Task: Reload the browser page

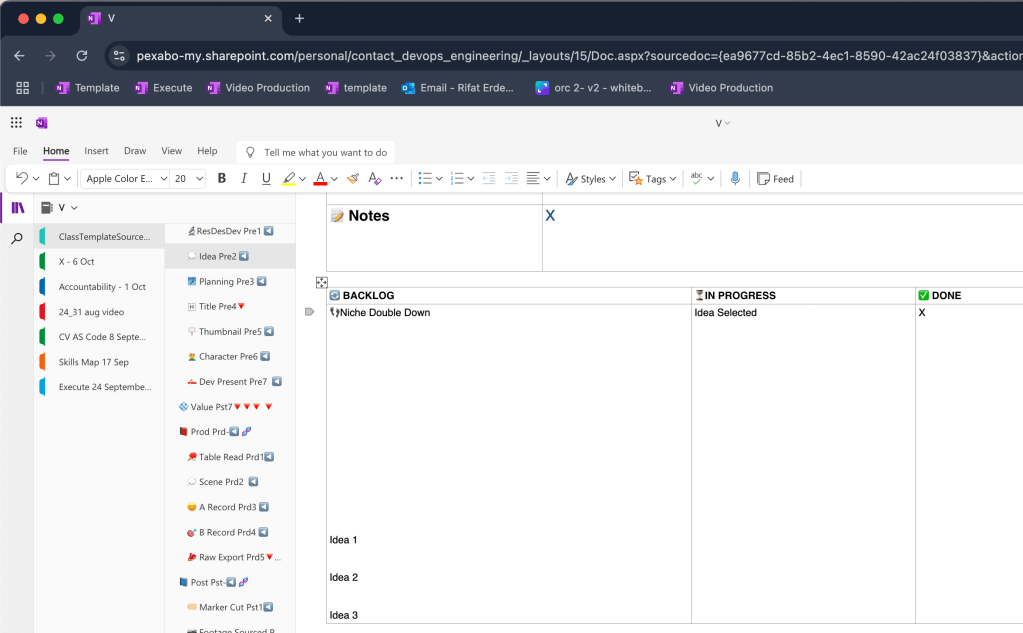Action: pyautogui.click(x=82, y=55)
